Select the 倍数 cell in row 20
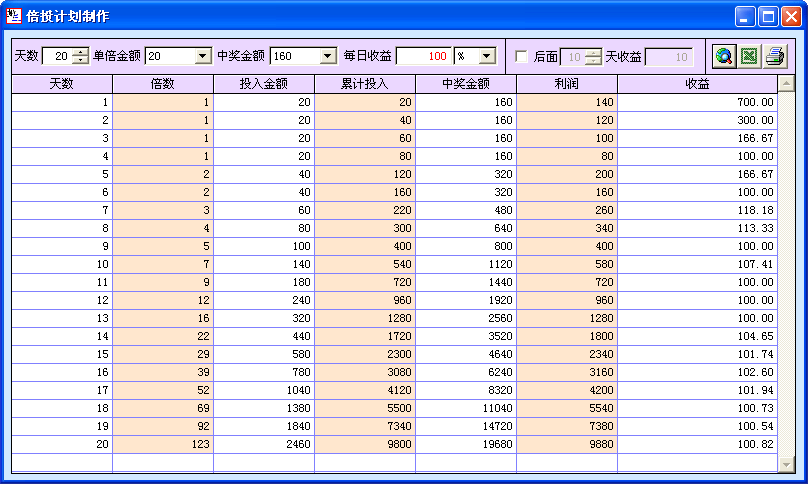 tap(163, 444)
